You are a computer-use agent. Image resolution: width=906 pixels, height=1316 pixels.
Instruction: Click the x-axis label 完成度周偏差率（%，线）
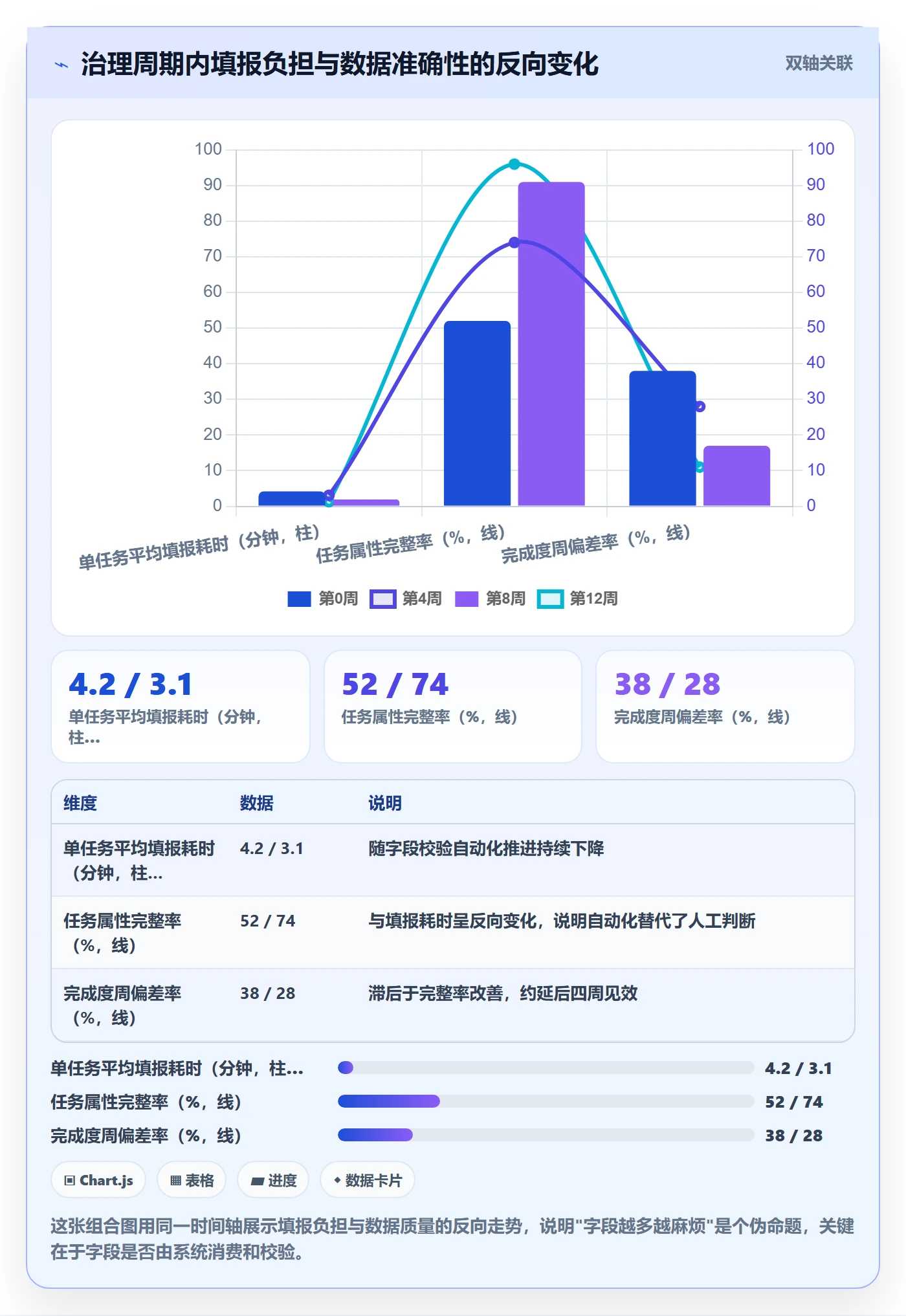(x=596, y=543)
